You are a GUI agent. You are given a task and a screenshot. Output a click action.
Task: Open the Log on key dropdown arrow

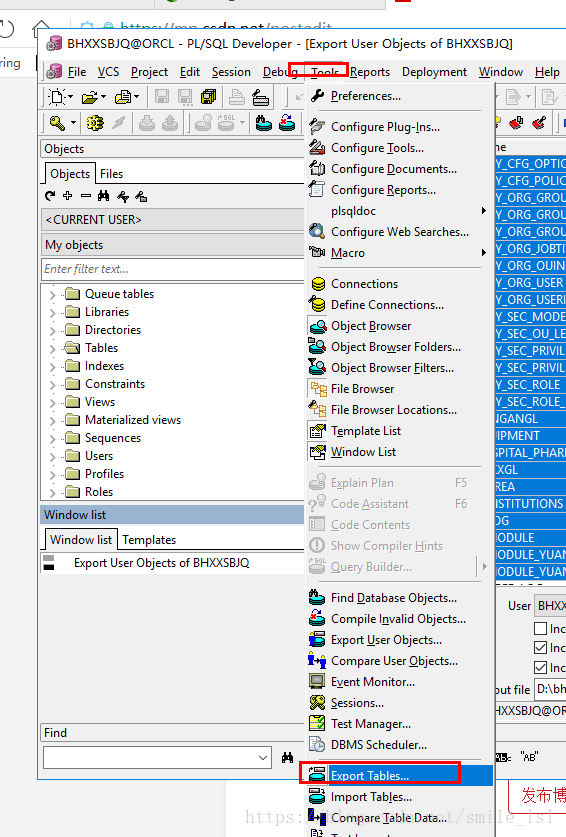coord(73,123)
